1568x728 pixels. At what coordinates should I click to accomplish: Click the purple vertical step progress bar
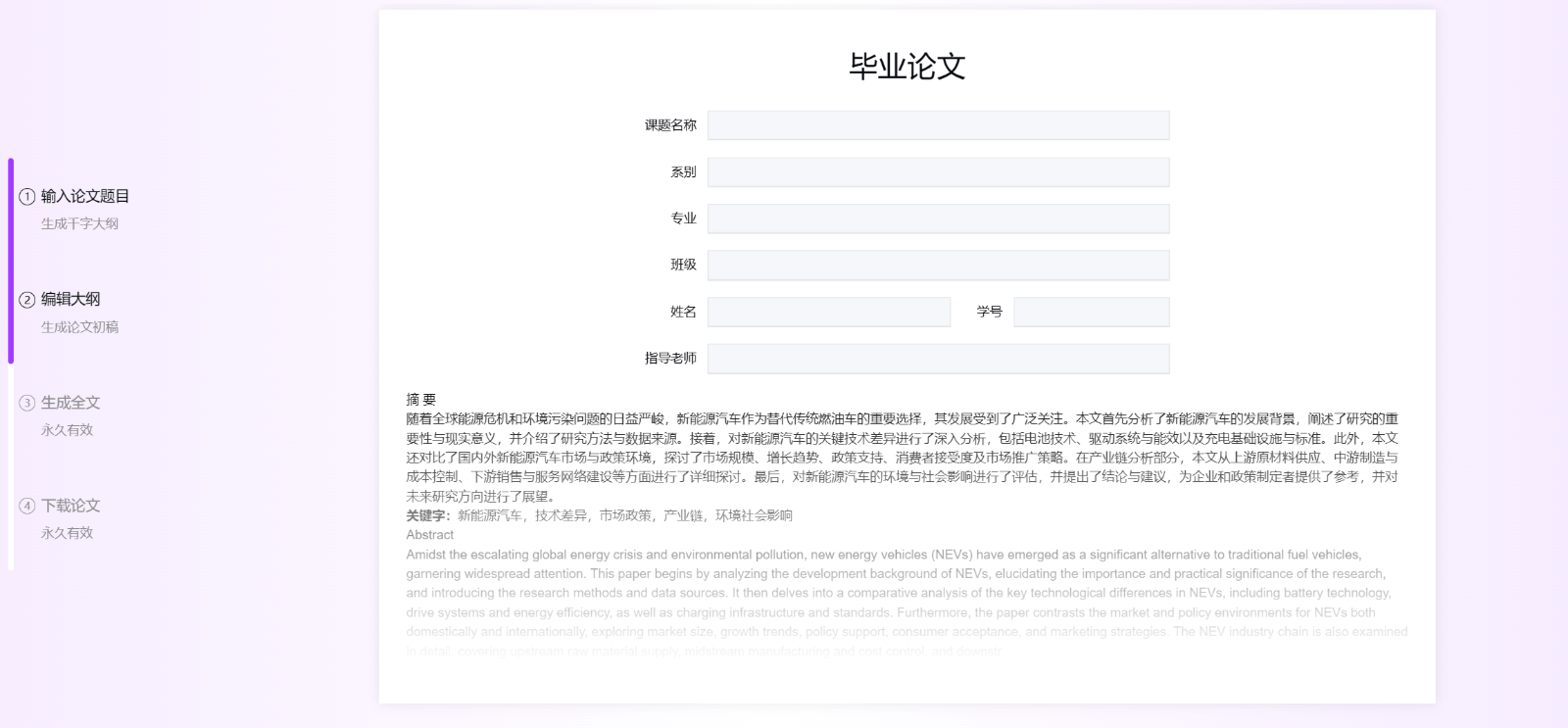pos(11,261)
